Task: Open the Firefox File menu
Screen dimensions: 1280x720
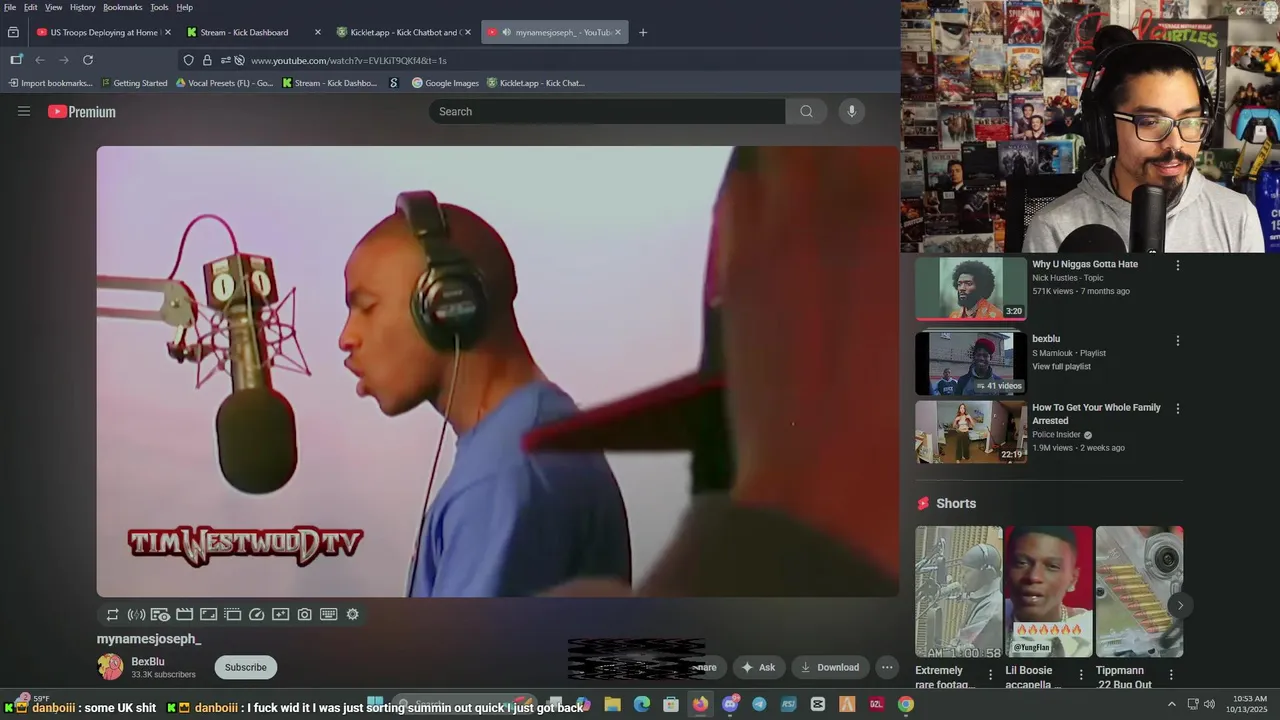Action: click(10, 7)
